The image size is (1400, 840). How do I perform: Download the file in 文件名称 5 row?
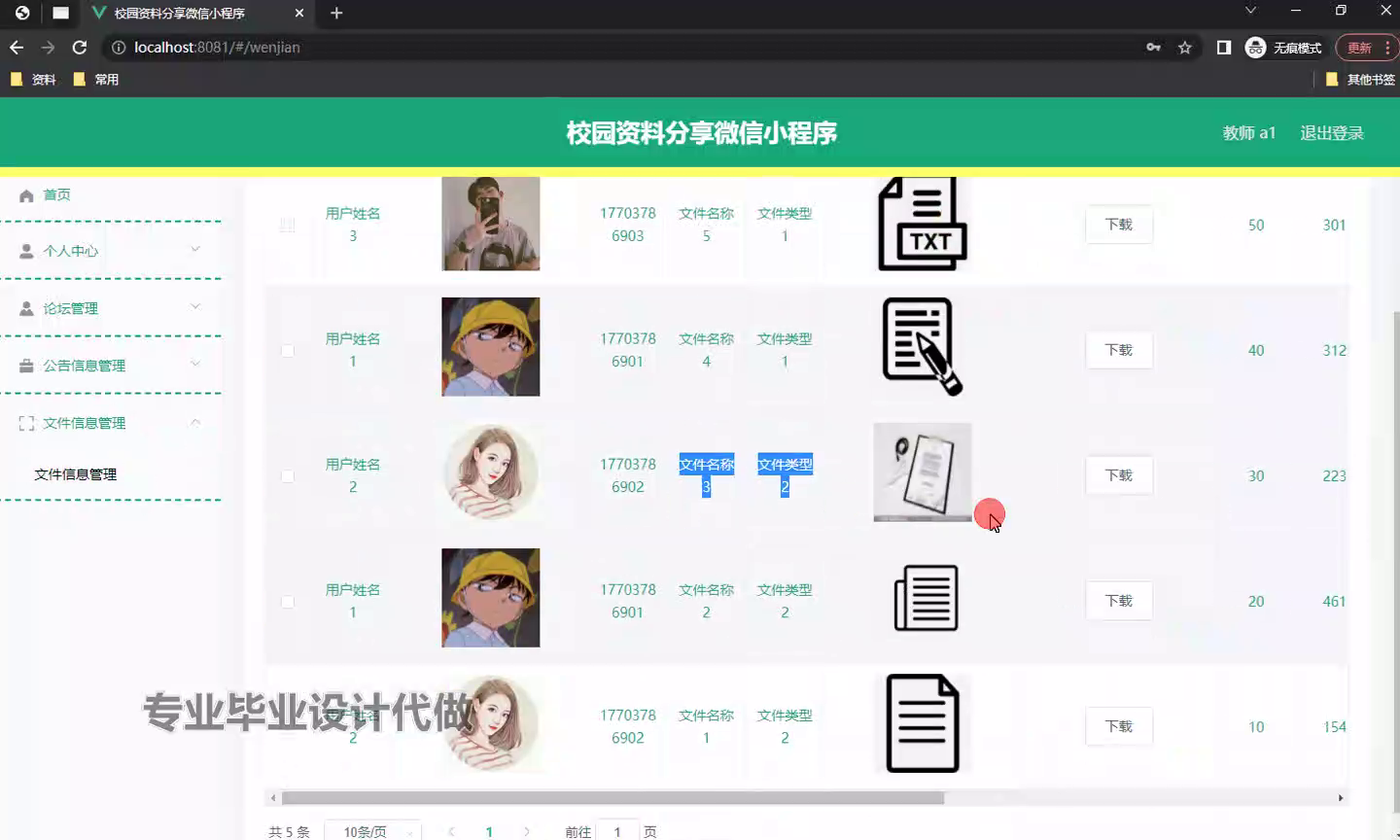point(1119,225)
